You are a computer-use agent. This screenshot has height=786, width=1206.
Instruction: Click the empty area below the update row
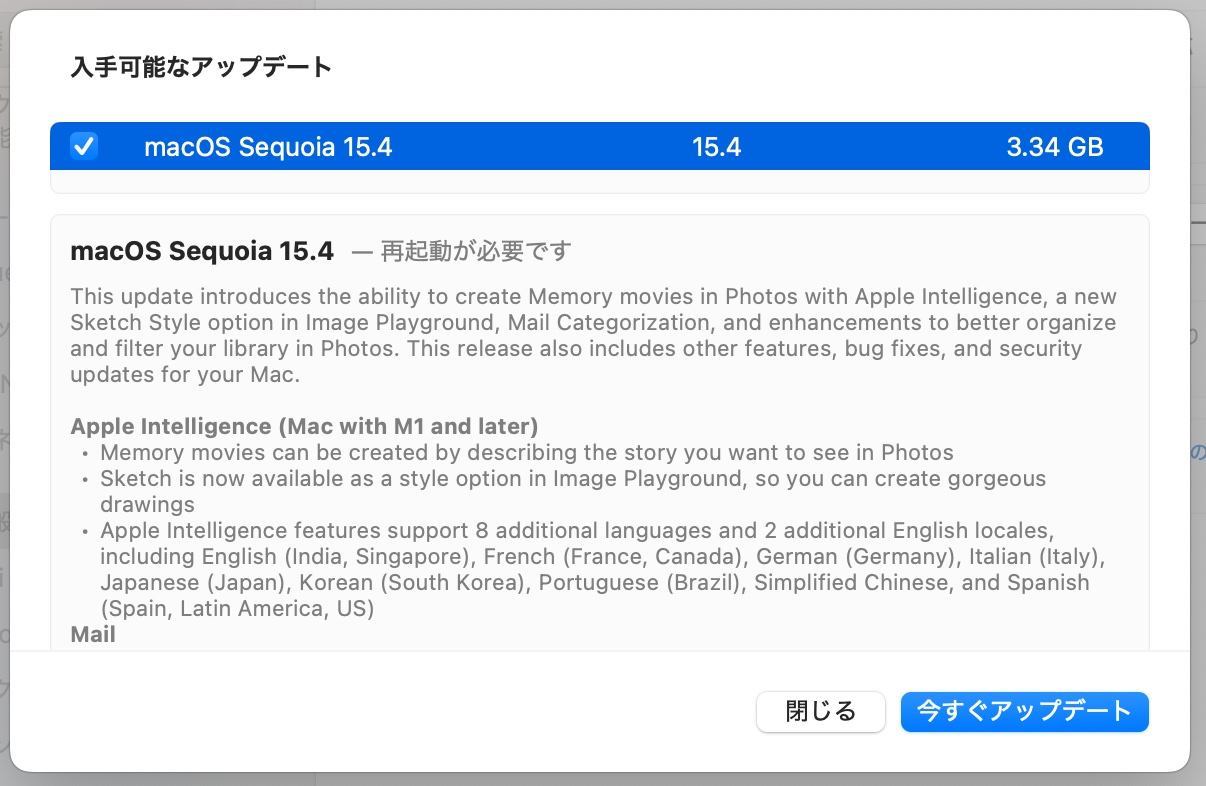coord(600,182)
